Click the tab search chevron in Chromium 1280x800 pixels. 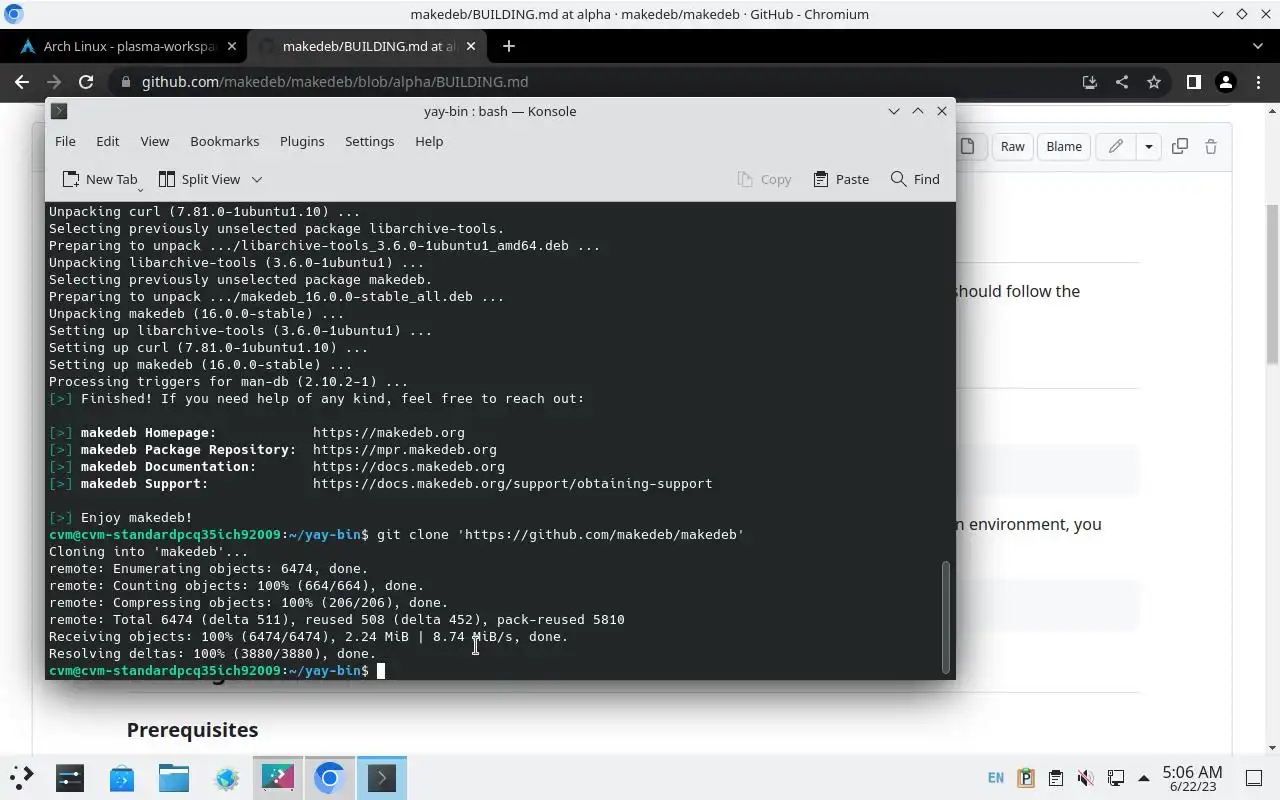click(x=1258, y=46)
